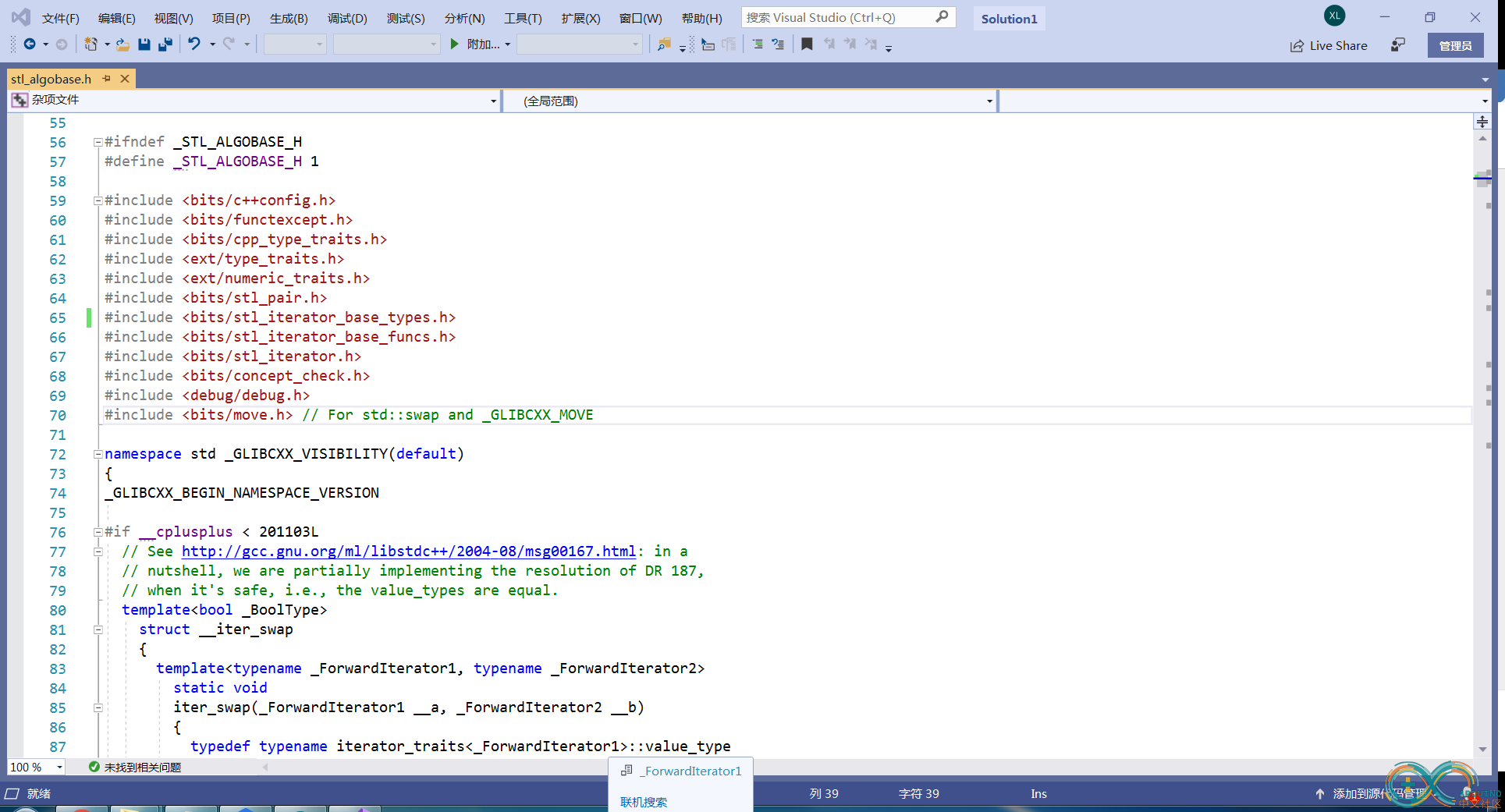Toggle a bookmark on current line
Image resolution: width=1505 pixels, height=812 pixels.
pos(808,44)
